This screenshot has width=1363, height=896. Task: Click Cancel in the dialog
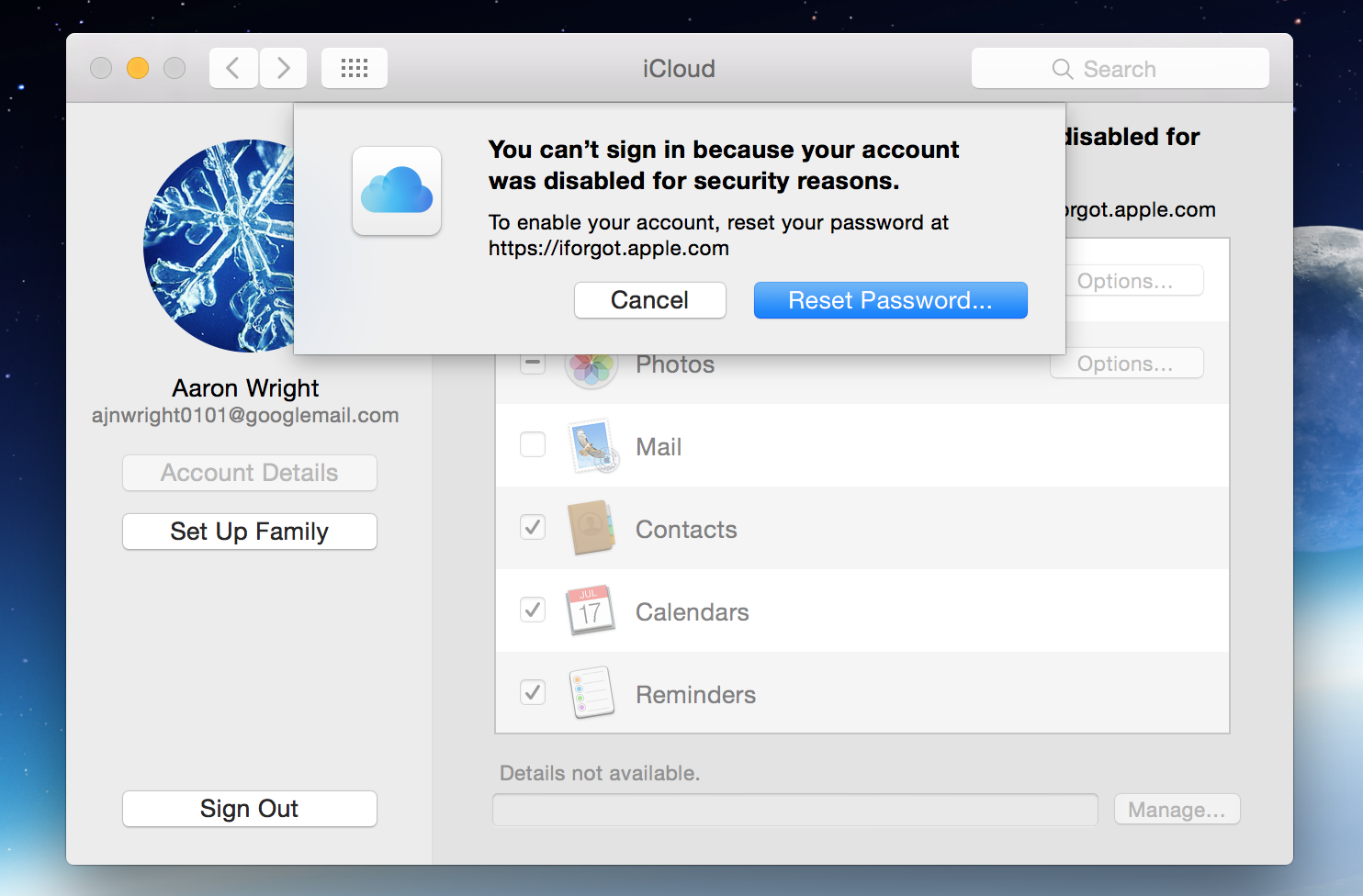(x=650, y=300)
